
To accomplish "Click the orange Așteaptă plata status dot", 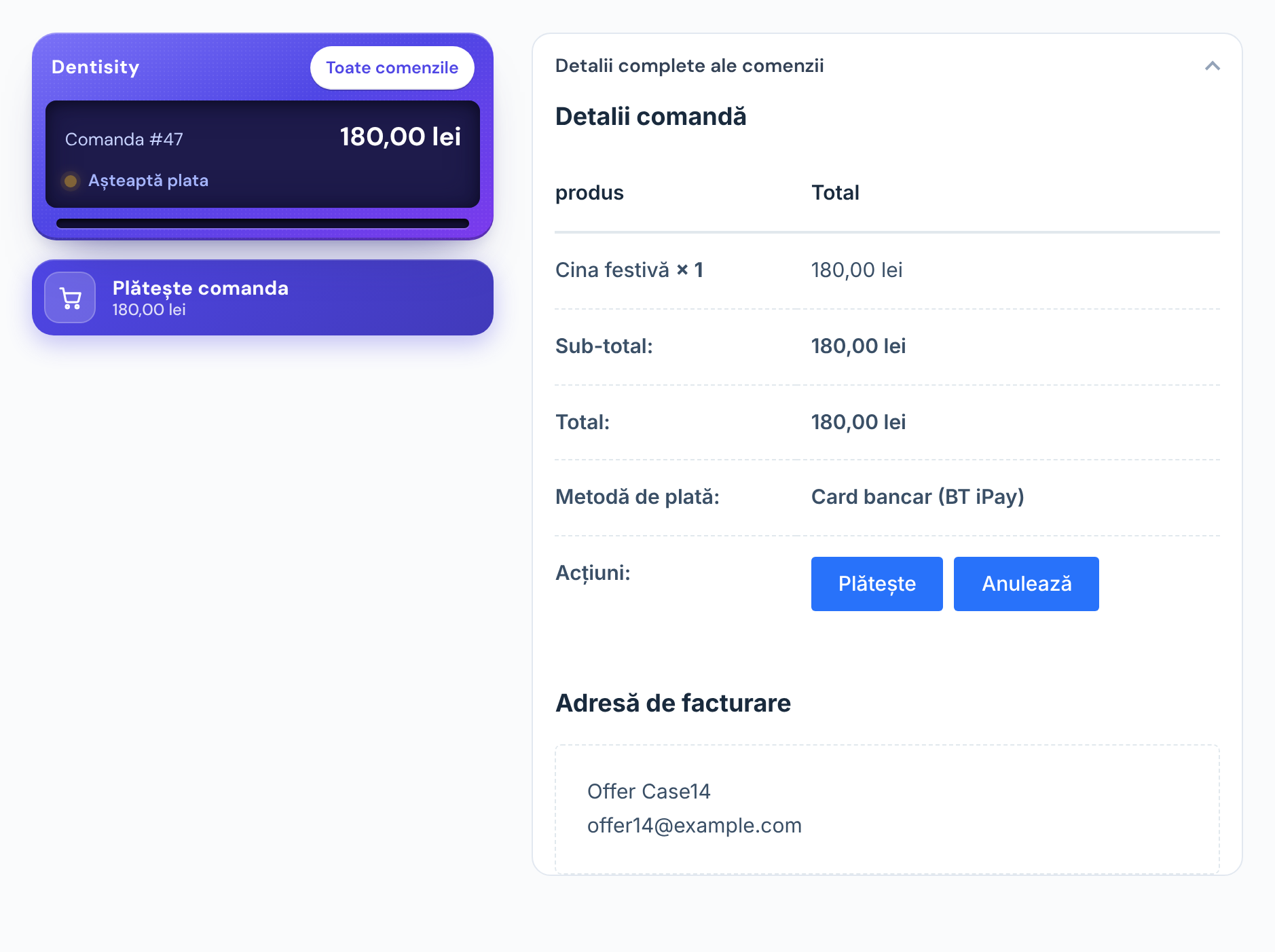I will (x=70, y=181).
